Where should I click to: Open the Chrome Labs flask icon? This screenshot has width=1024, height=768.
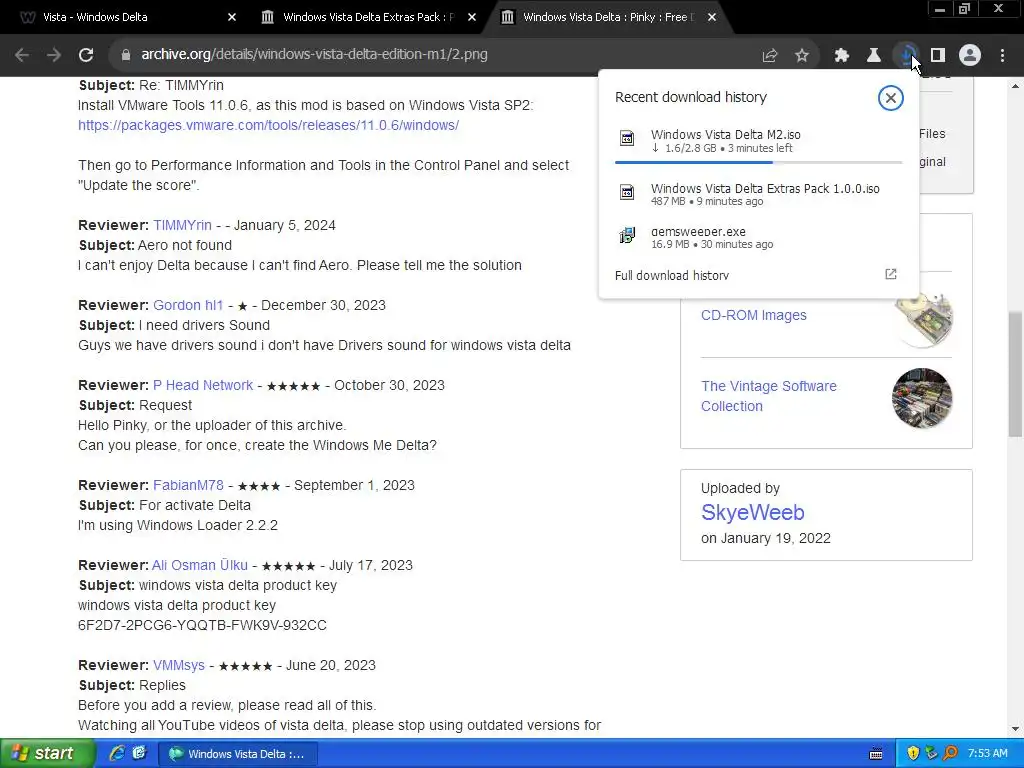(874, 56)
